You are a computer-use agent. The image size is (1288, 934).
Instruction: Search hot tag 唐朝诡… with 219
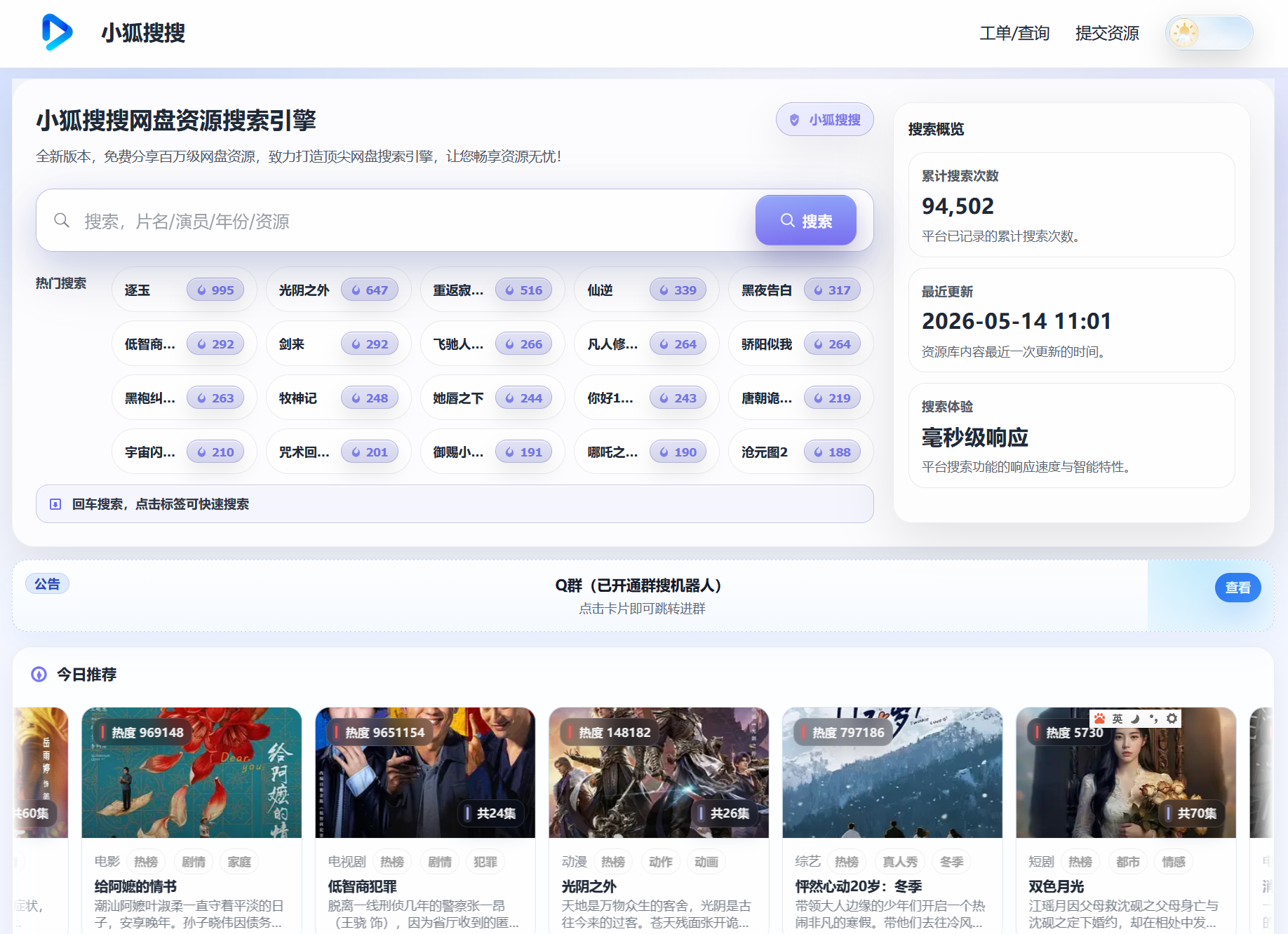point(801,398)
